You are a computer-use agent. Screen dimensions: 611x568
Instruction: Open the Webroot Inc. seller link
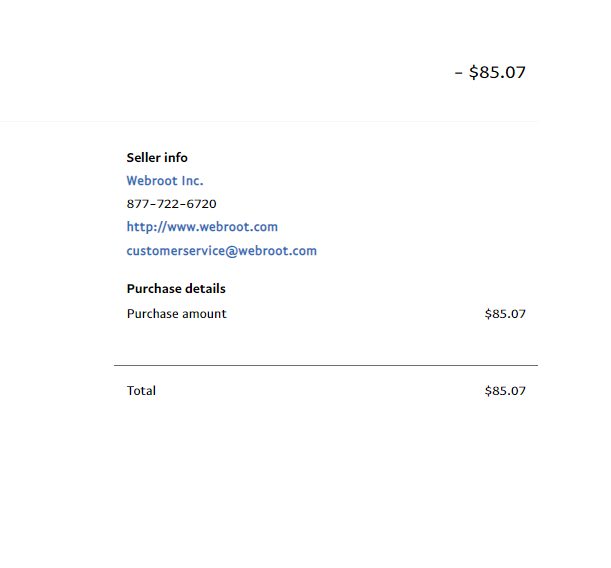click(165, 181)
